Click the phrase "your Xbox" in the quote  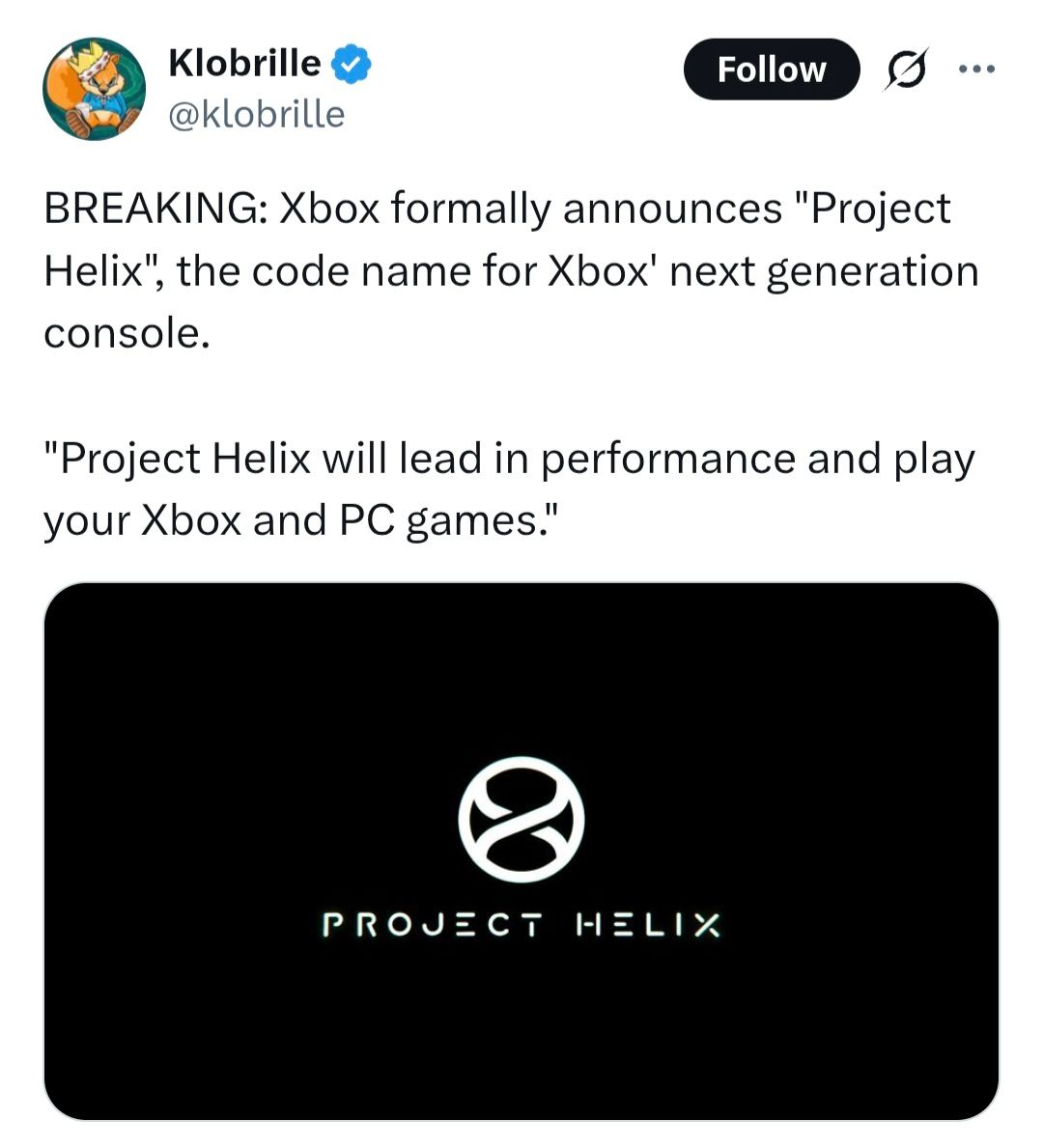click(142, 520)
